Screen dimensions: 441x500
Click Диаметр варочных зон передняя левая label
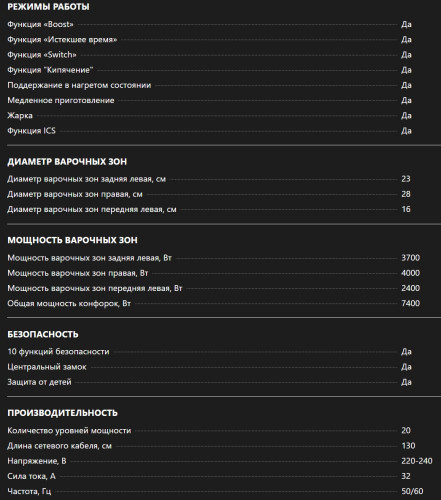92,209
